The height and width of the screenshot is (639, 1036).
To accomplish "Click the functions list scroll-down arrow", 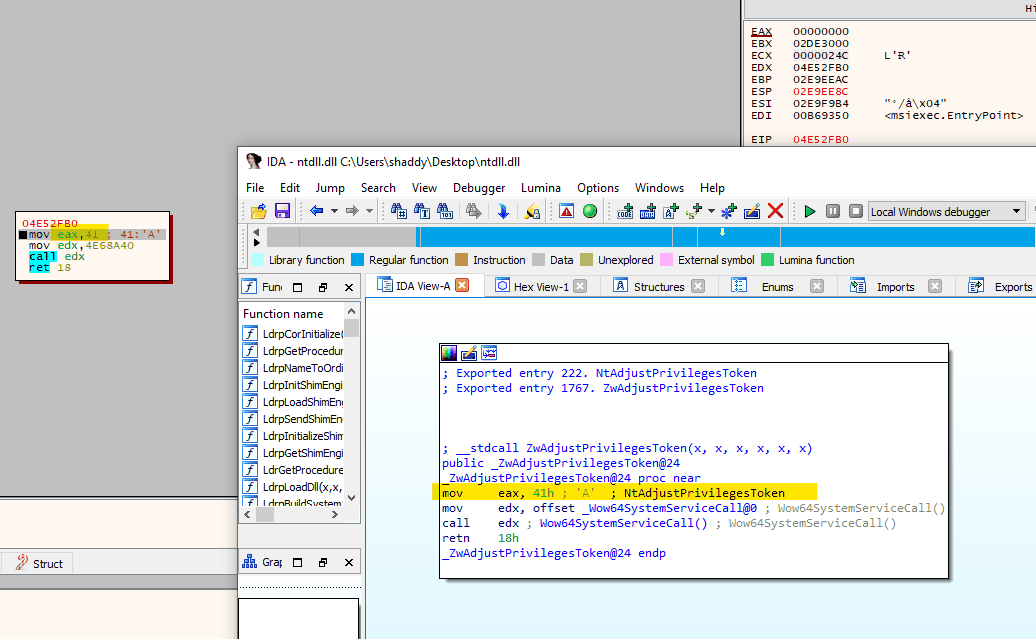I will [x=352, y=498].
